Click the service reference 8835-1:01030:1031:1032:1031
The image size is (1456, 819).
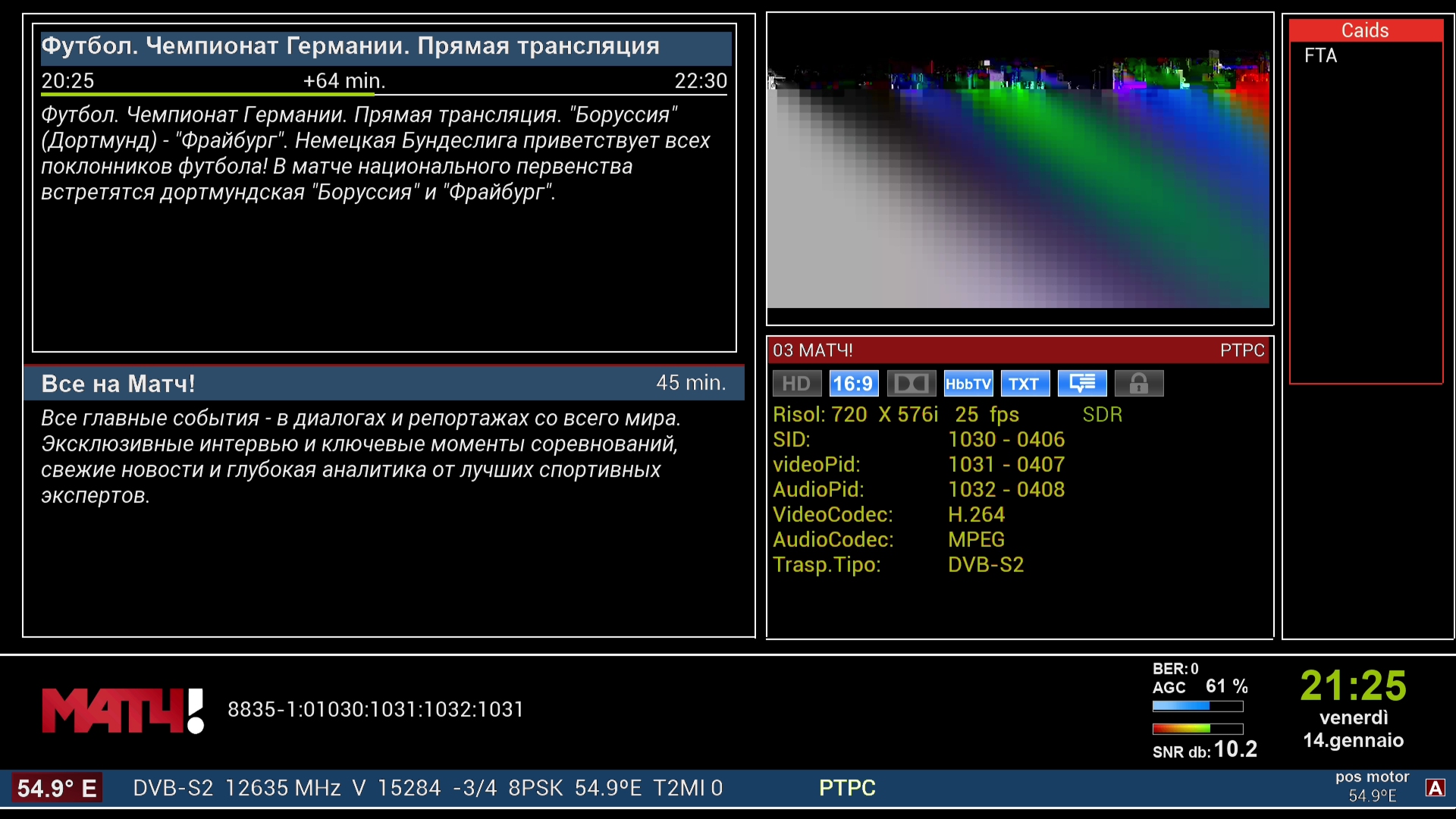[375, 710]
